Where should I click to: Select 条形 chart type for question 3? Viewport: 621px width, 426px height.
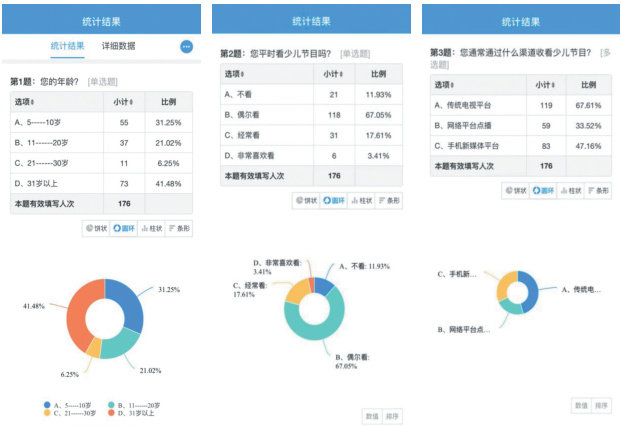pos(600,189)
